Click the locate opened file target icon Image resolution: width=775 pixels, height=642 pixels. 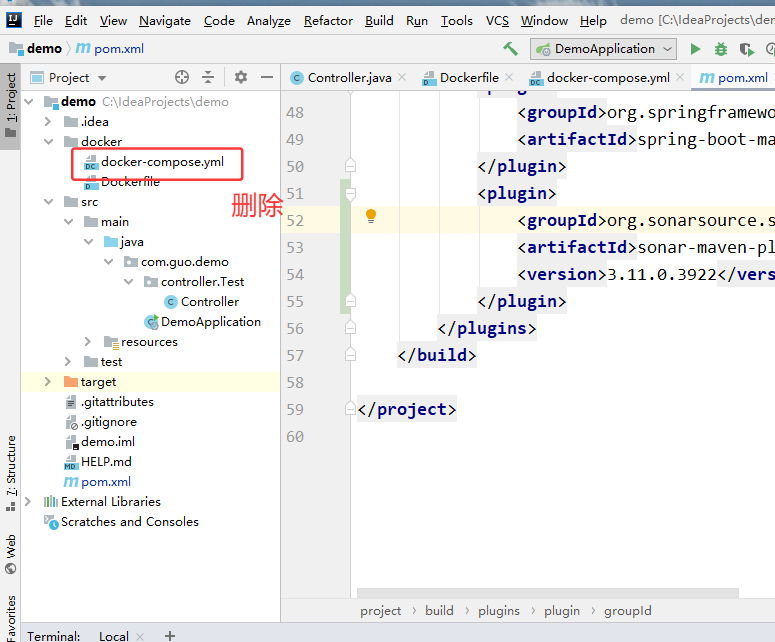point(182,77)
